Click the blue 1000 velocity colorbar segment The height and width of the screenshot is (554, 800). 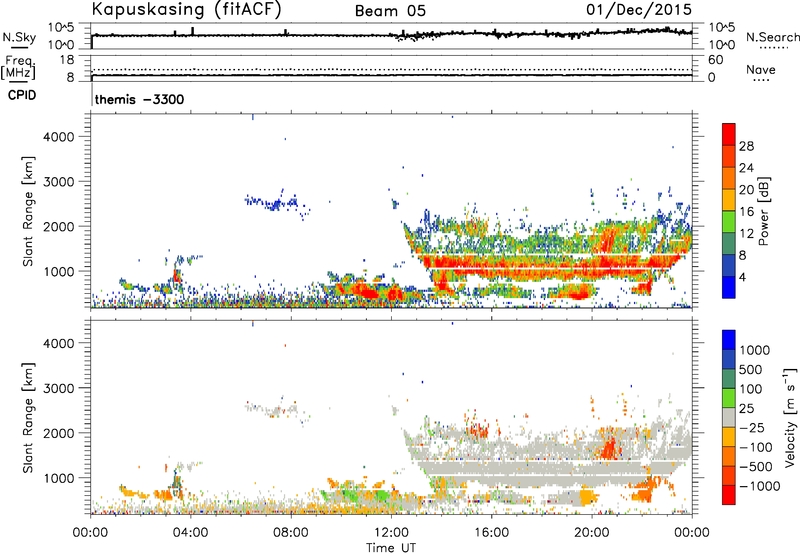[729, 340]
